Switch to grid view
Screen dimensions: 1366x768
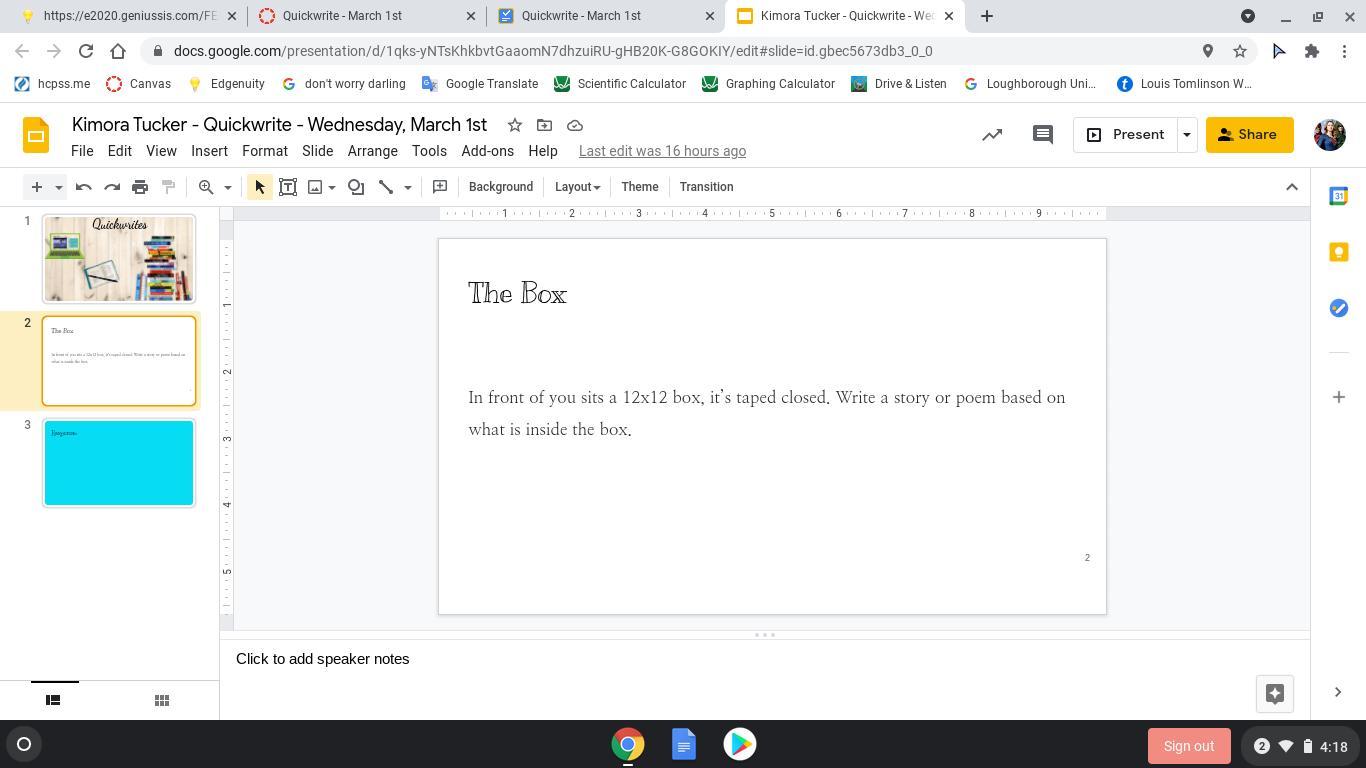(161, 700)
